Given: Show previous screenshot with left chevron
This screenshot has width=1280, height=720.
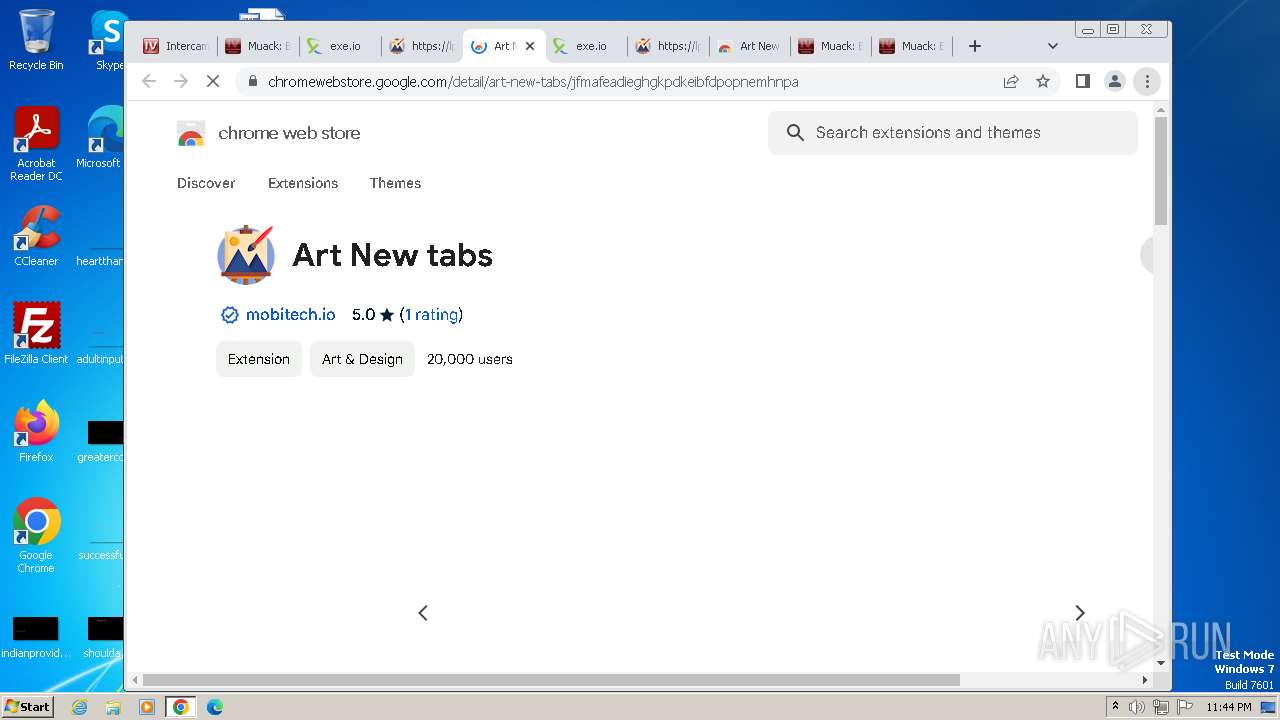Looking at the screenshot, I should (x=423, y=612).
